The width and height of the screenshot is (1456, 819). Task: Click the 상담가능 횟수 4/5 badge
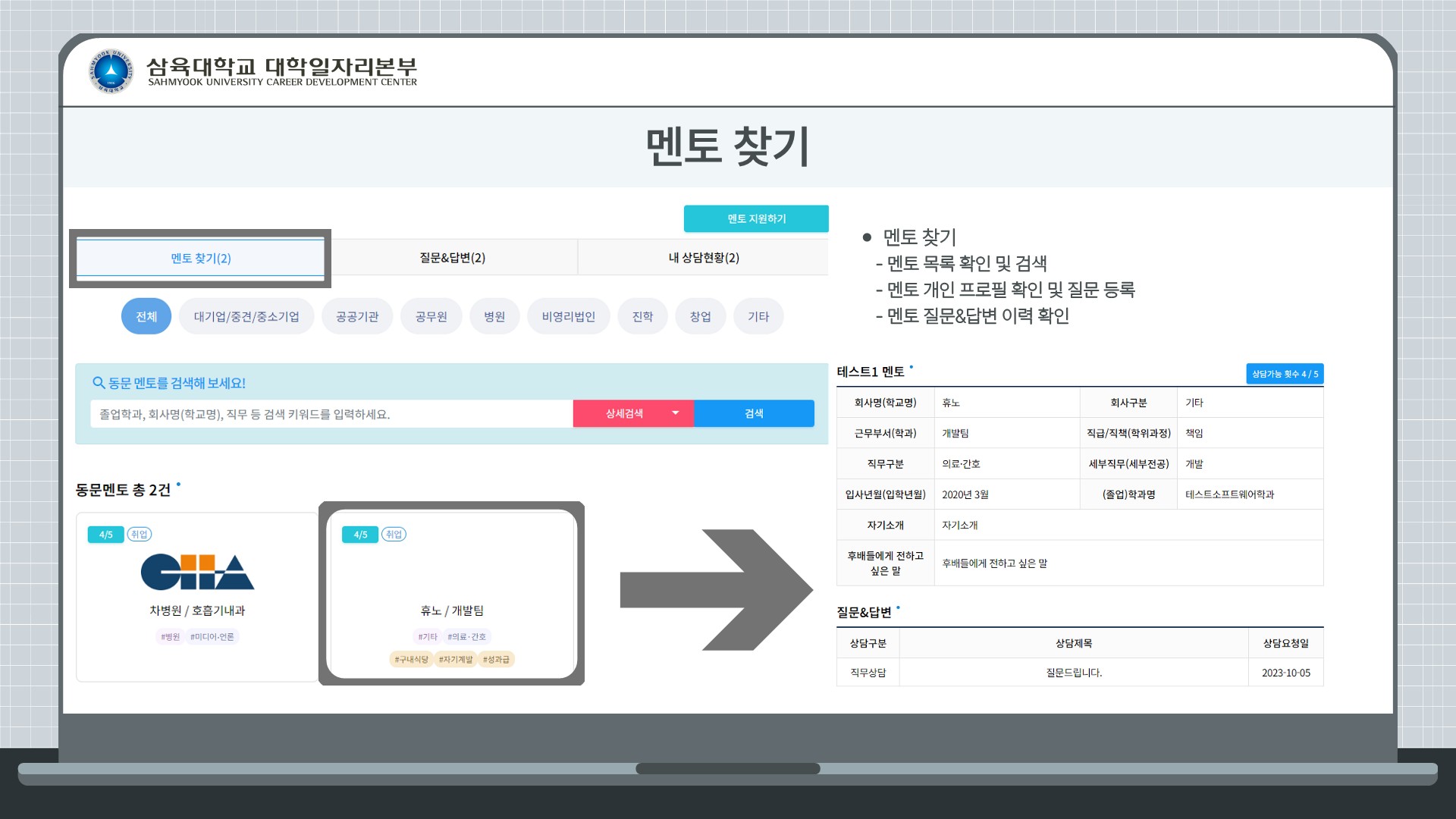click(1284, 374)
